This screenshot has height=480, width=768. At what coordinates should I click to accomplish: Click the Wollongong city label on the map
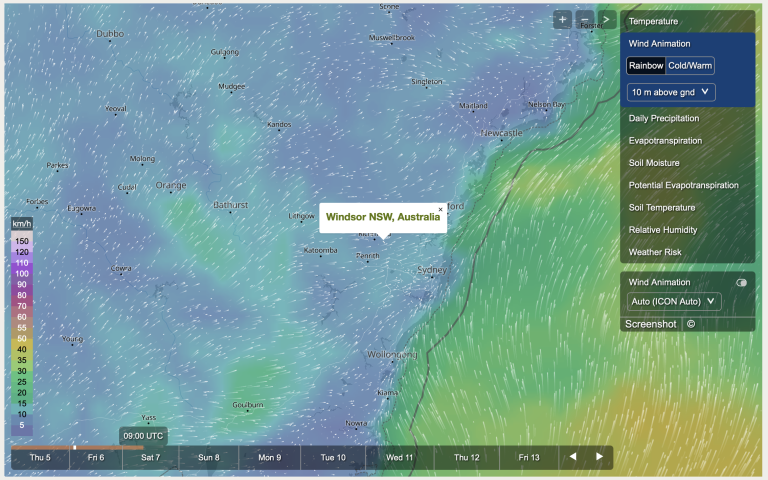pyautogui.click(x=392, y=354)
